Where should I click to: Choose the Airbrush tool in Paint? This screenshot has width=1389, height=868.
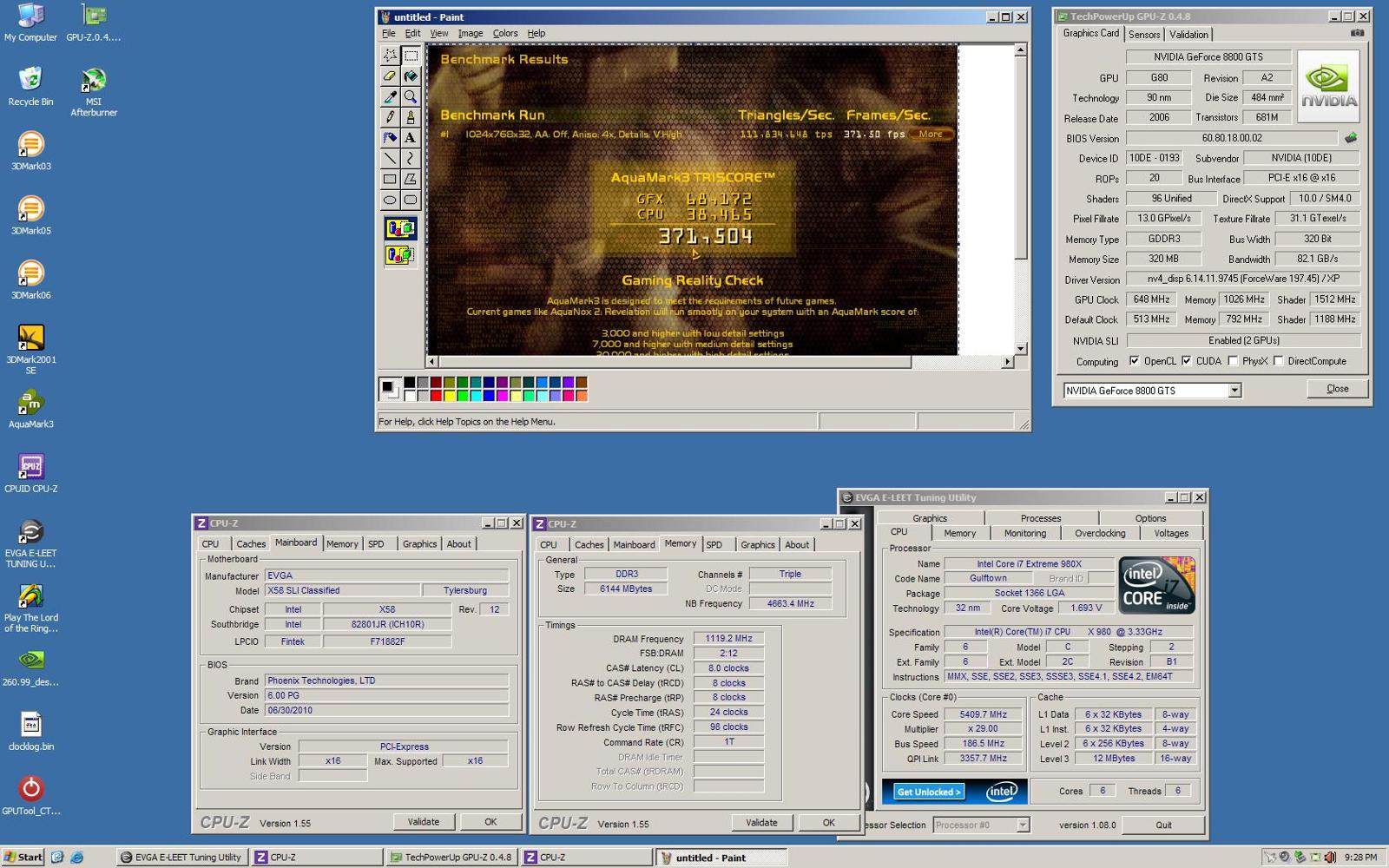390,137
